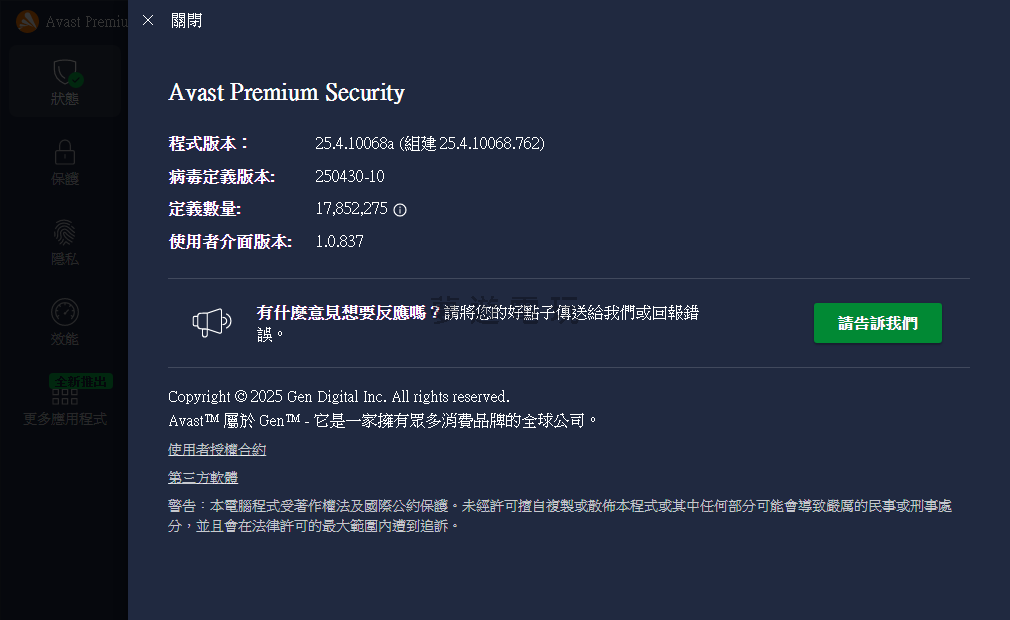The image size is (1010, 620).
Task: Open the 狀態 status shield icon
Action: click(x=66, y=73)
